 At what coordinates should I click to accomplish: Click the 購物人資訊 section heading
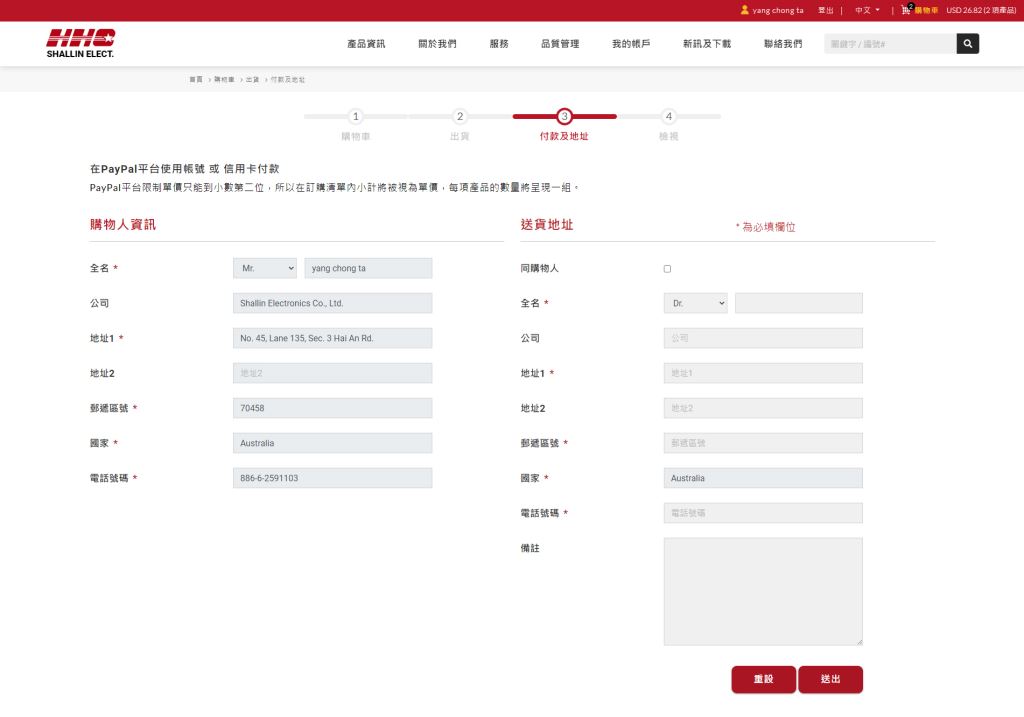tap(123, 225)
